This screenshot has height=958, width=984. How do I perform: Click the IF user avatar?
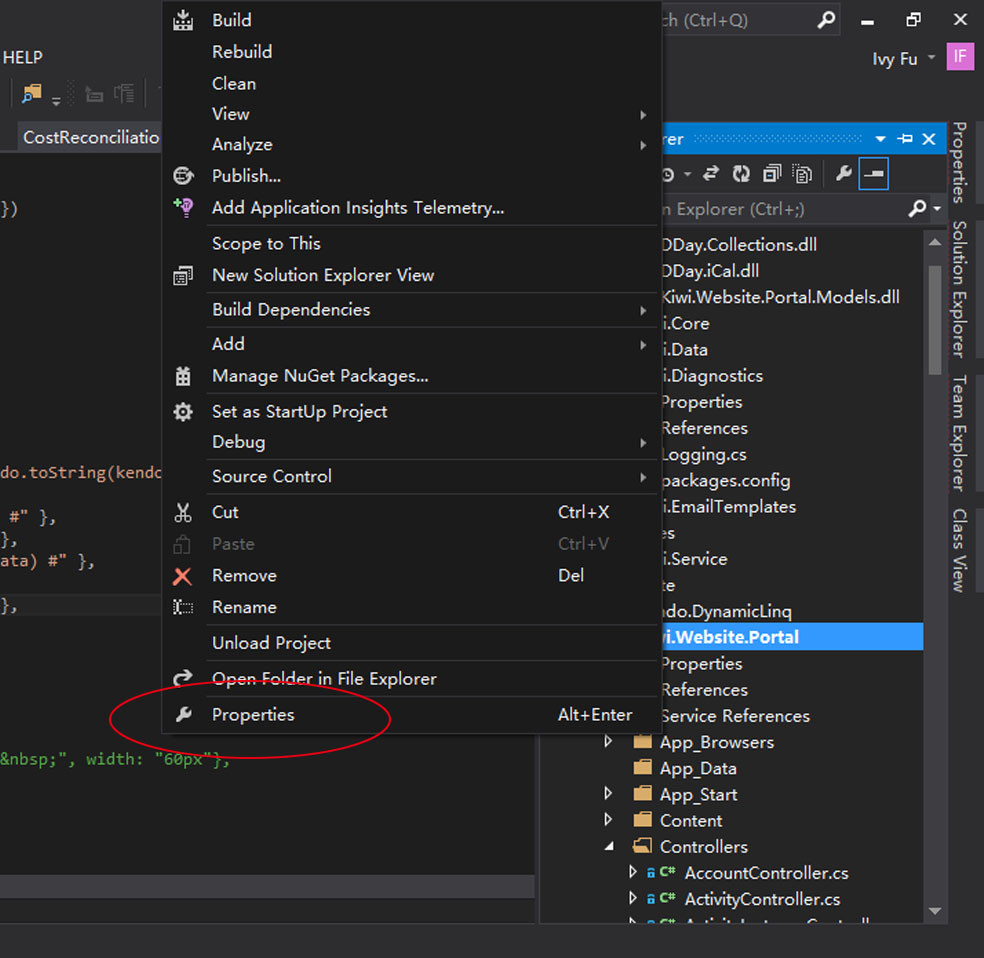click(x=960, y=57)
